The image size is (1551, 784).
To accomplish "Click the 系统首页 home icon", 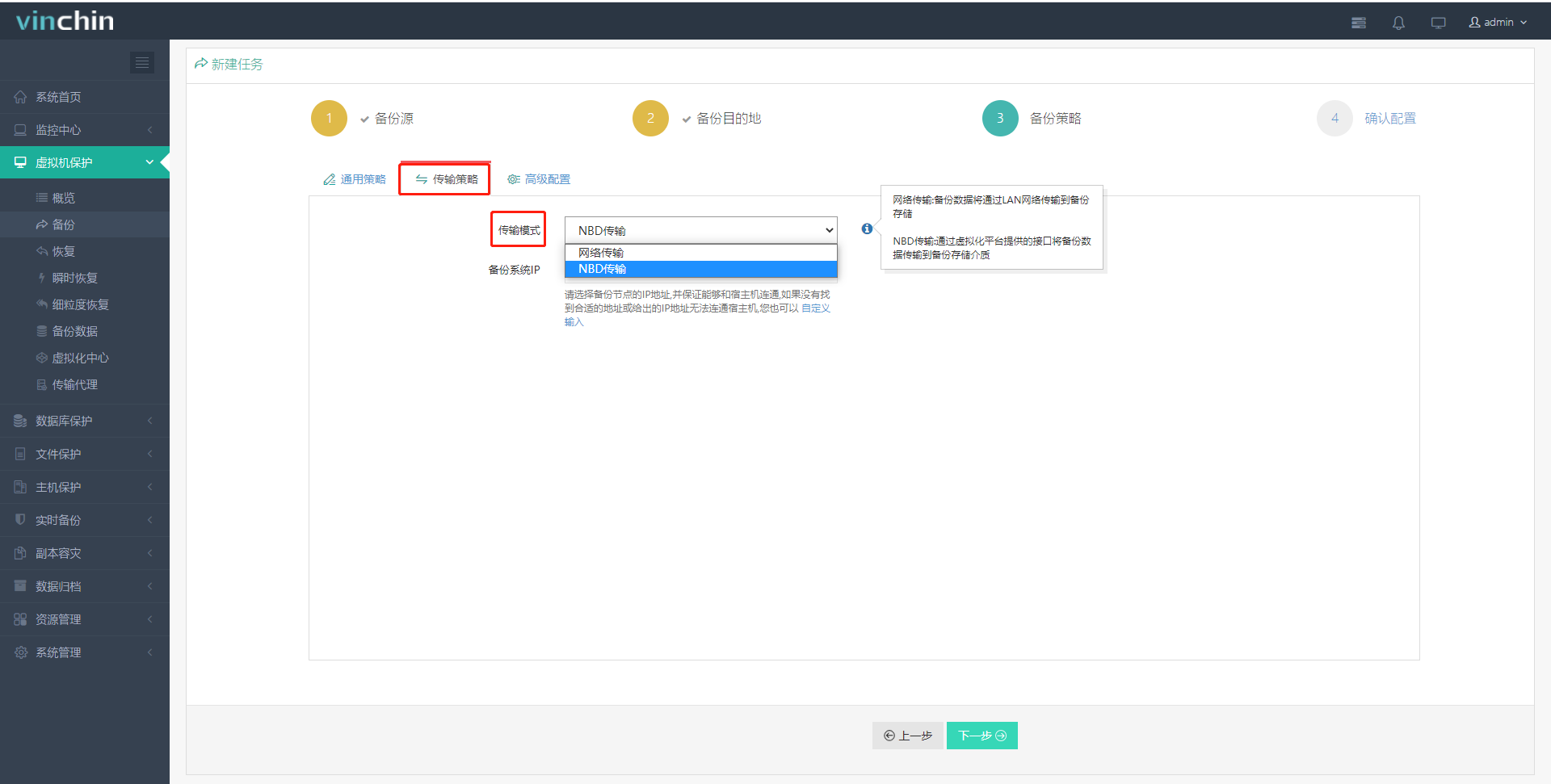I will (20, 97).
